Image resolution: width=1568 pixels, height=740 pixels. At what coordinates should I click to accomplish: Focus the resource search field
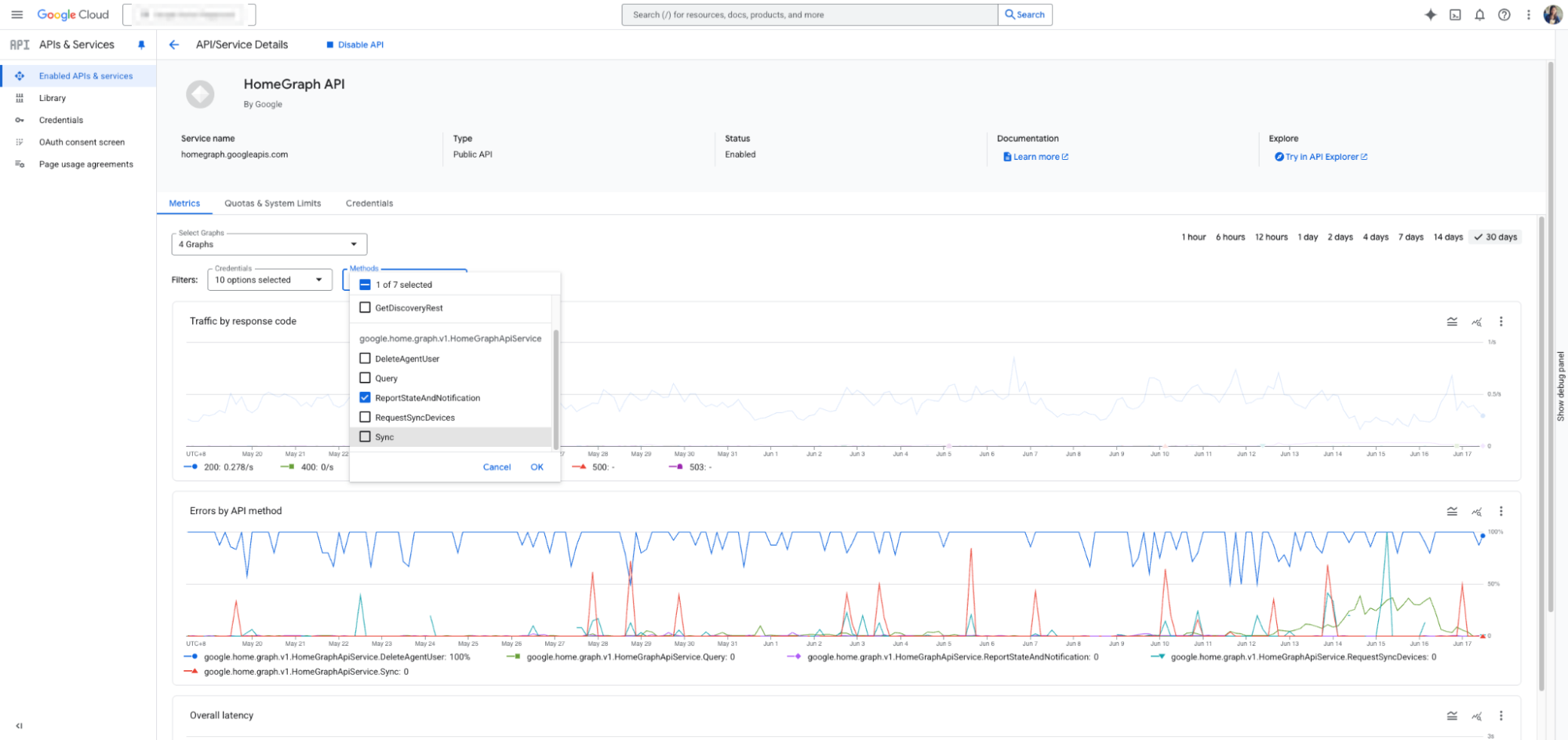point(808,14)
